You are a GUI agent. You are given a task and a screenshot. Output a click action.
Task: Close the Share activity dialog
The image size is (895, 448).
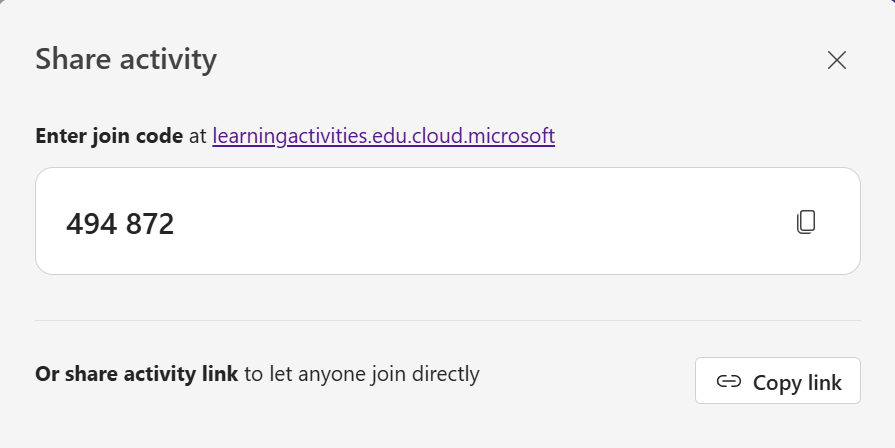(x=837, y=60)
